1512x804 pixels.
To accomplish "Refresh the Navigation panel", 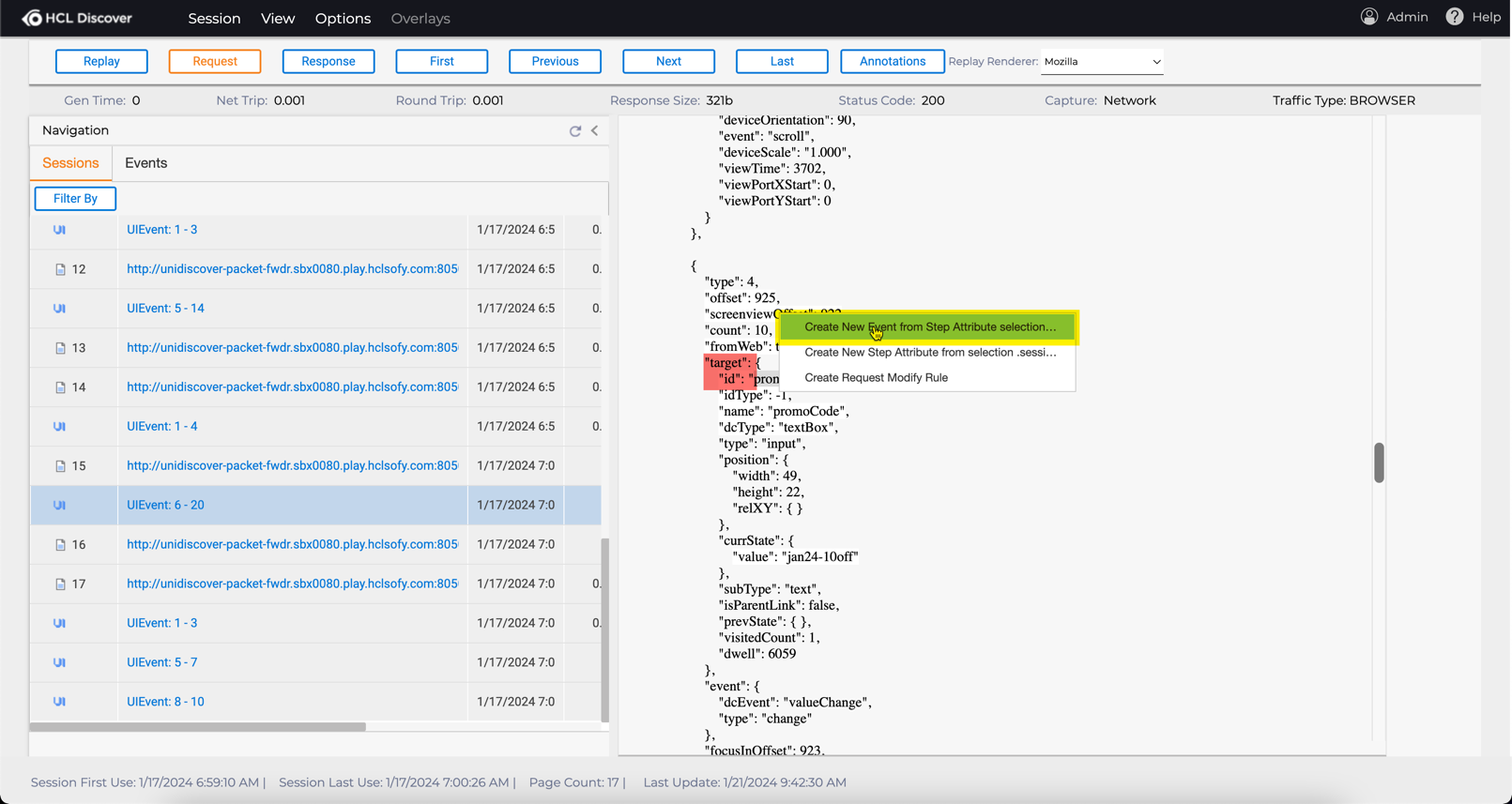I will pyautogui.click(x=575, y=131).
